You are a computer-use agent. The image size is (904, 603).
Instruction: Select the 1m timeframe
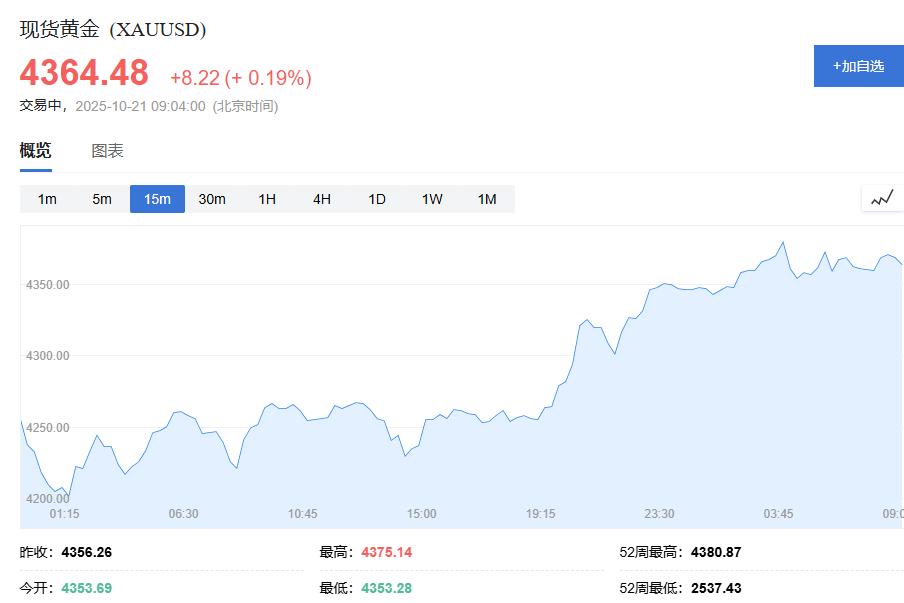tap(46, 199)
